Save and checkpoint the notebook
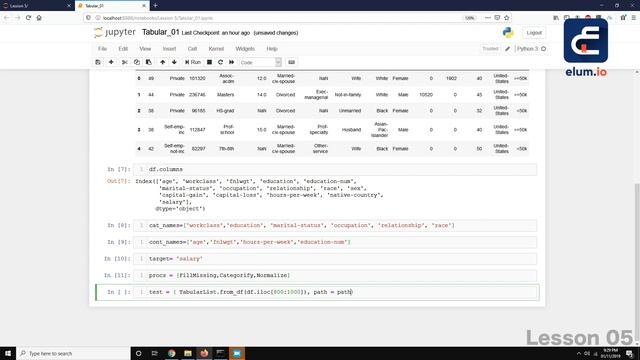The image size is (640, 360). tap(98, 62)
